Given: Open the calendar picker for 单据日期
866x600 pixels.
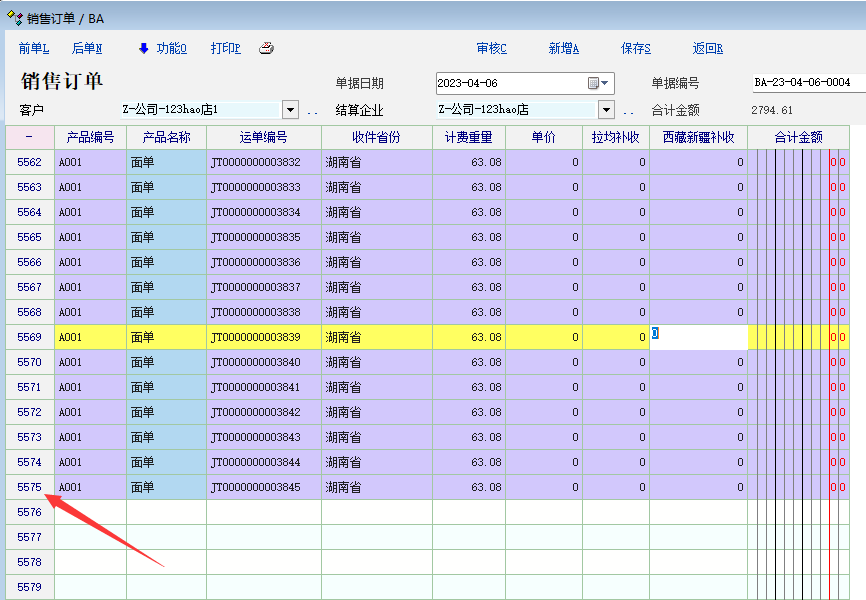Looking at the screenshot, I should pyautogui.click(x=598, y=83).
